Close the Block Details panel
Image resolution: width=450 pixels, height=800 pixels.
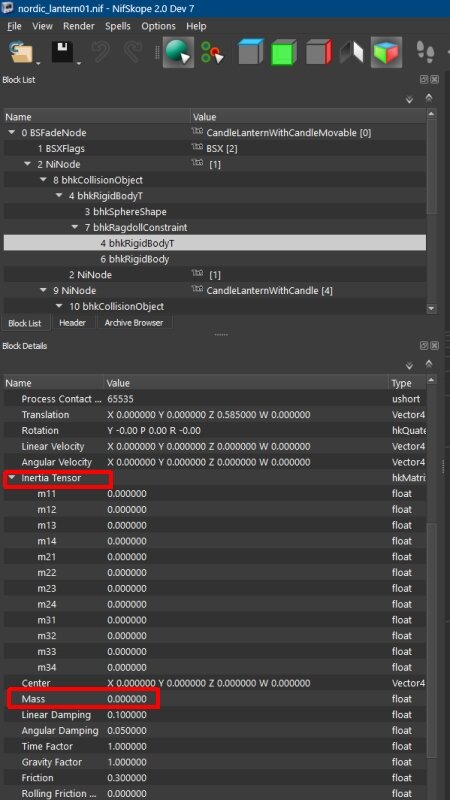tap(434, 345)
